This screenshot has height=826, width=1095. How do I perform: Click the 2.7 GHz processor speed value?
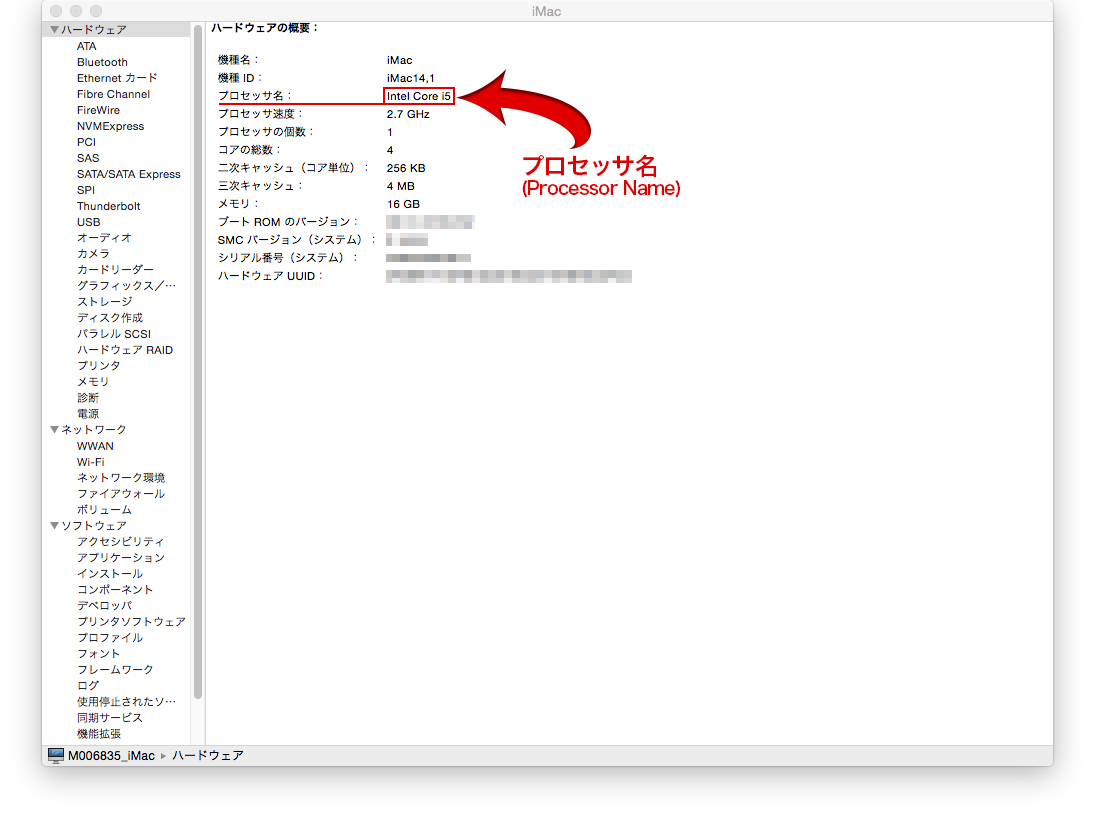click(408, 114)
